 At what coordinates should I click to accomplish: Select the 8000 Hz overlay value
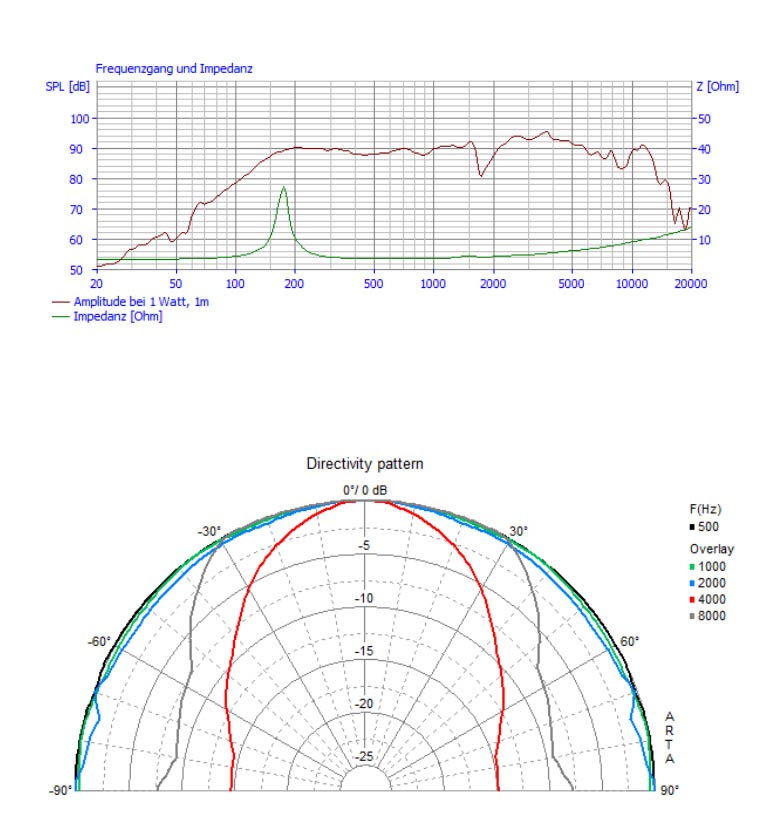pyautogui.click(x=712, y=616)
